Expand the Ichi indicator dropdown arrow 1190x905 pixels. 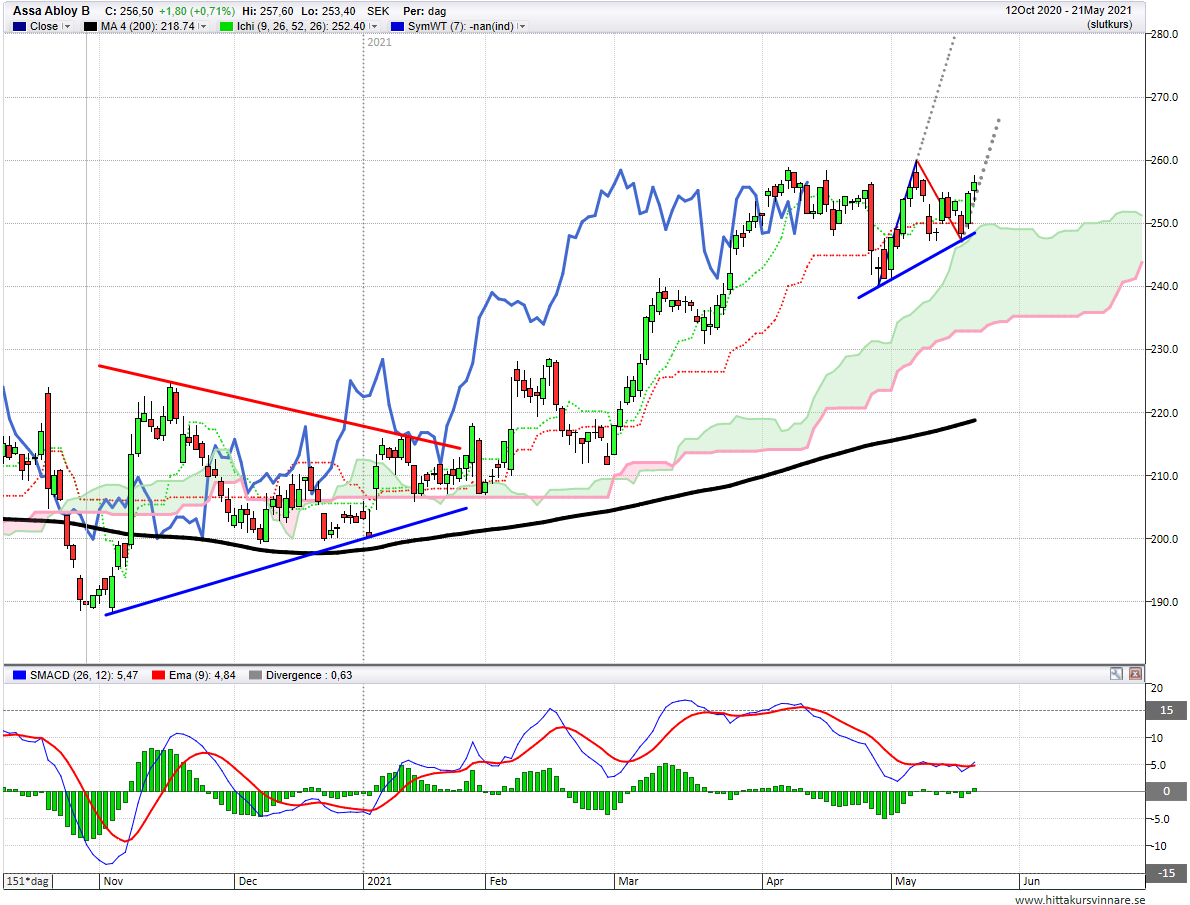coord(373,27)
